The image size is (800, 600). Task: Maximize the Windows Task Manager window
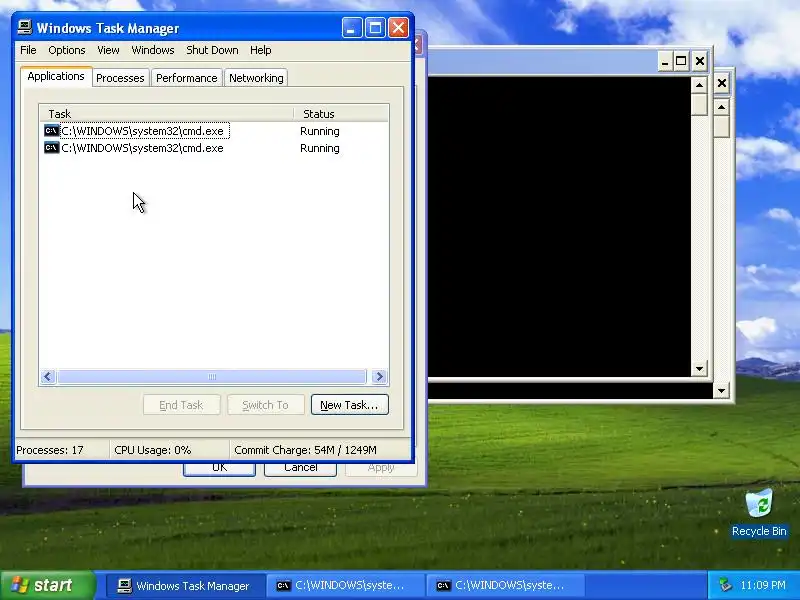point(375,28)
